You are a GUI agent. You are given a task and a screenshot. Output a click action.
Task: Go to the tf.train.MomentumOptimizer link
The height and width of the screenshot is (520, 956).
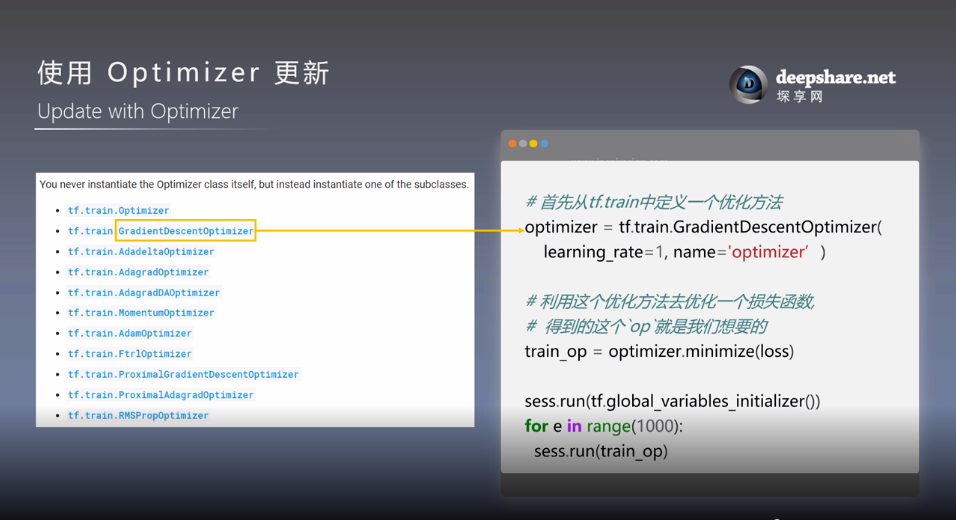pos(141,313)
